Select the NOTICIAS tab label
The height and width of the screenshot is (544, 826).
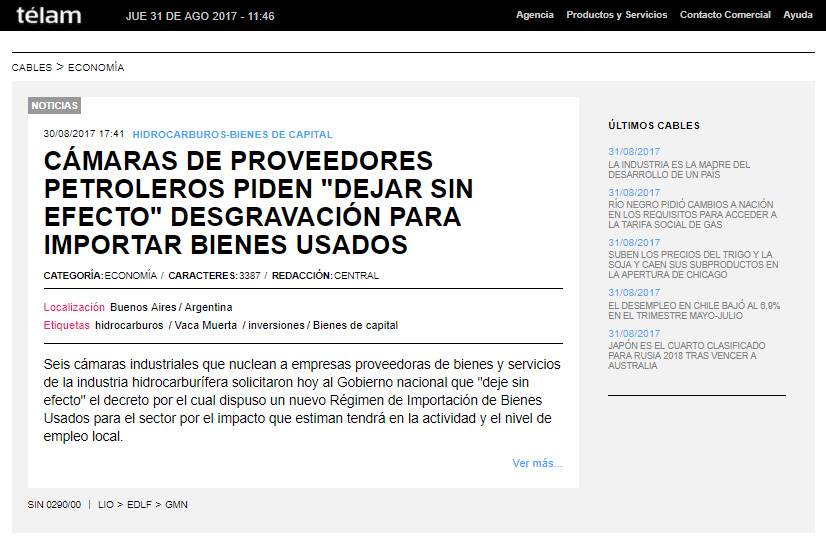54,106
